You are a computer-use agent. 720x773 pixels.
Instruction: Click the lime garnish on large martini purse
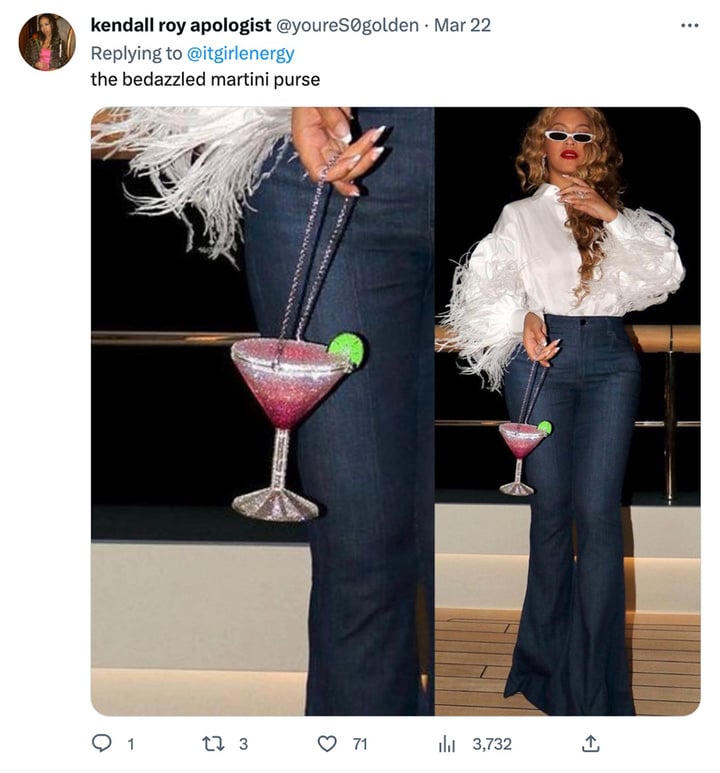[347, 350]
